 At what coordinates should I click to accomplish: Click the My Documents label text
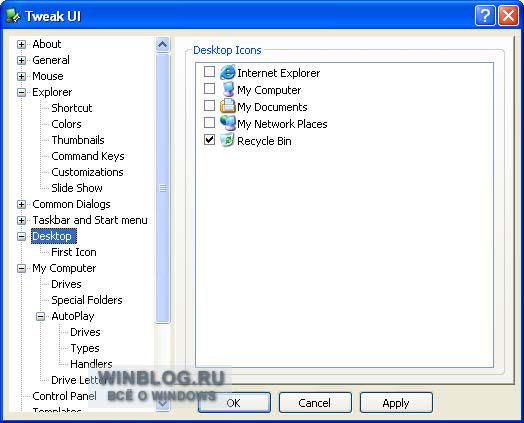tap(272, 107)
